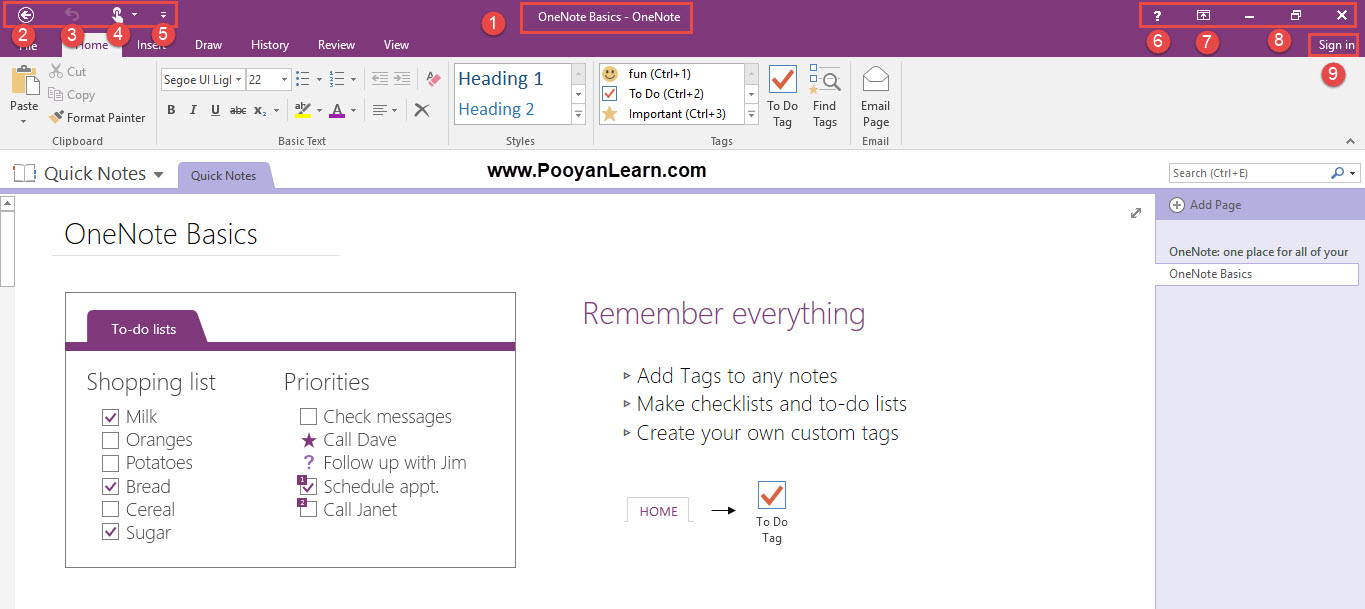Uncheck the Sugar checkbox
The image size is (1365, 609).
coord(111,533)
